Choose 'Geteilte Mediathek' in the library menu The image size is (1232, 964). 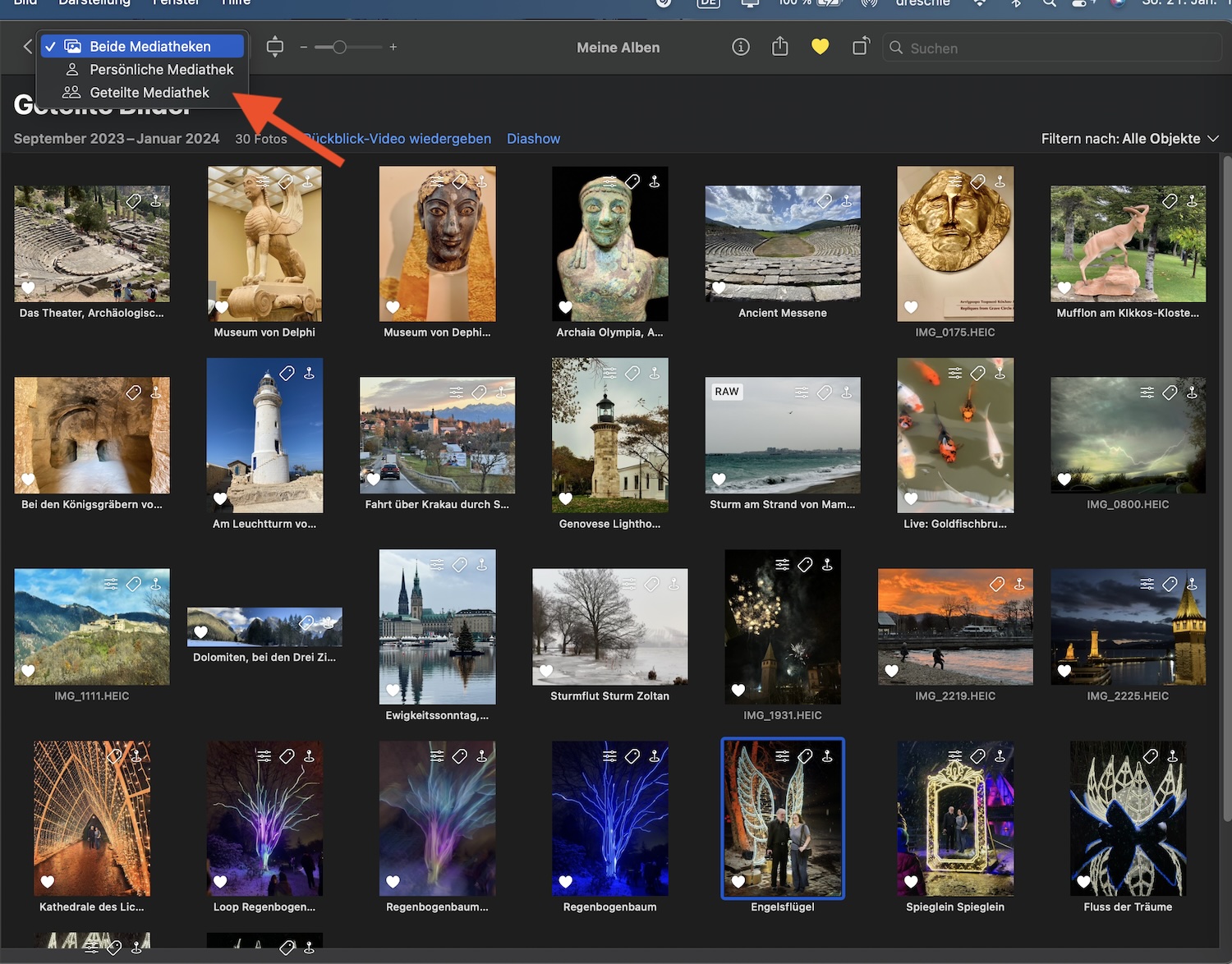coord(149,93)
